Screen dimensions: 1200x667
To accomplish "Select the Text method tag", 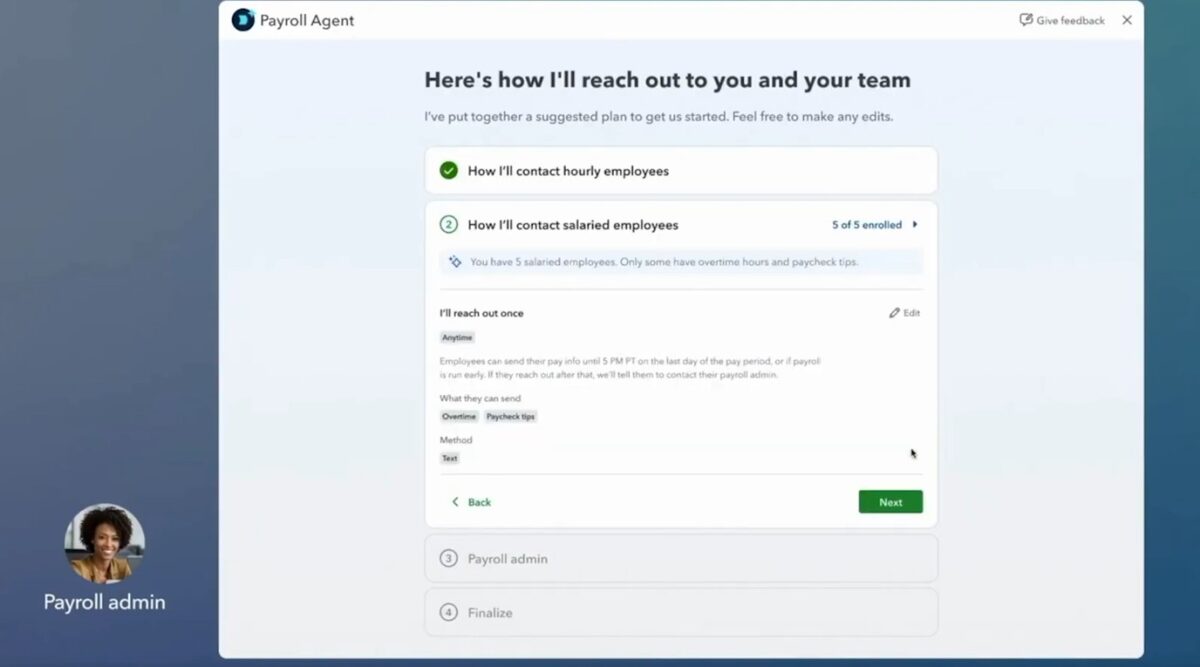I will (450, 458).
